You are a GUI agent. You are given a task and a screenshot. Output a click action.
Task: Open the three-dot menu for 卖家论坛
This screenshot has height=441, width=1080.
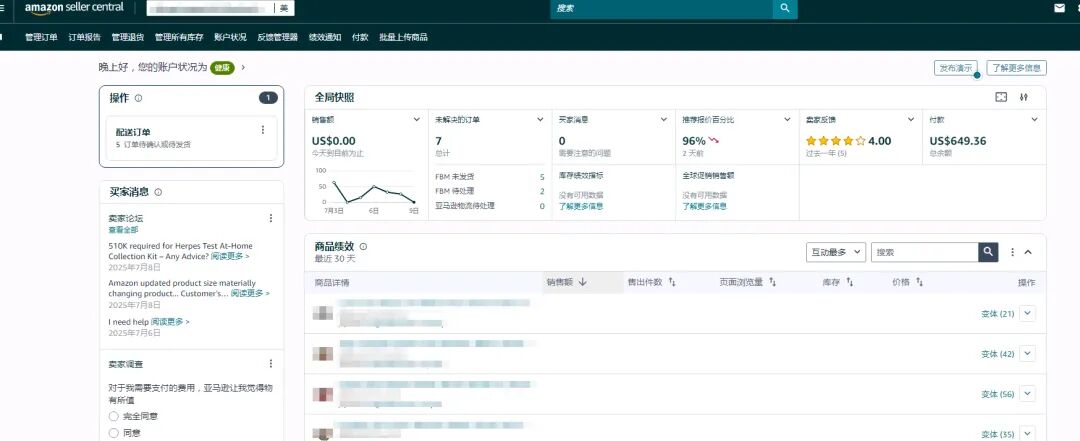point(271,218)
